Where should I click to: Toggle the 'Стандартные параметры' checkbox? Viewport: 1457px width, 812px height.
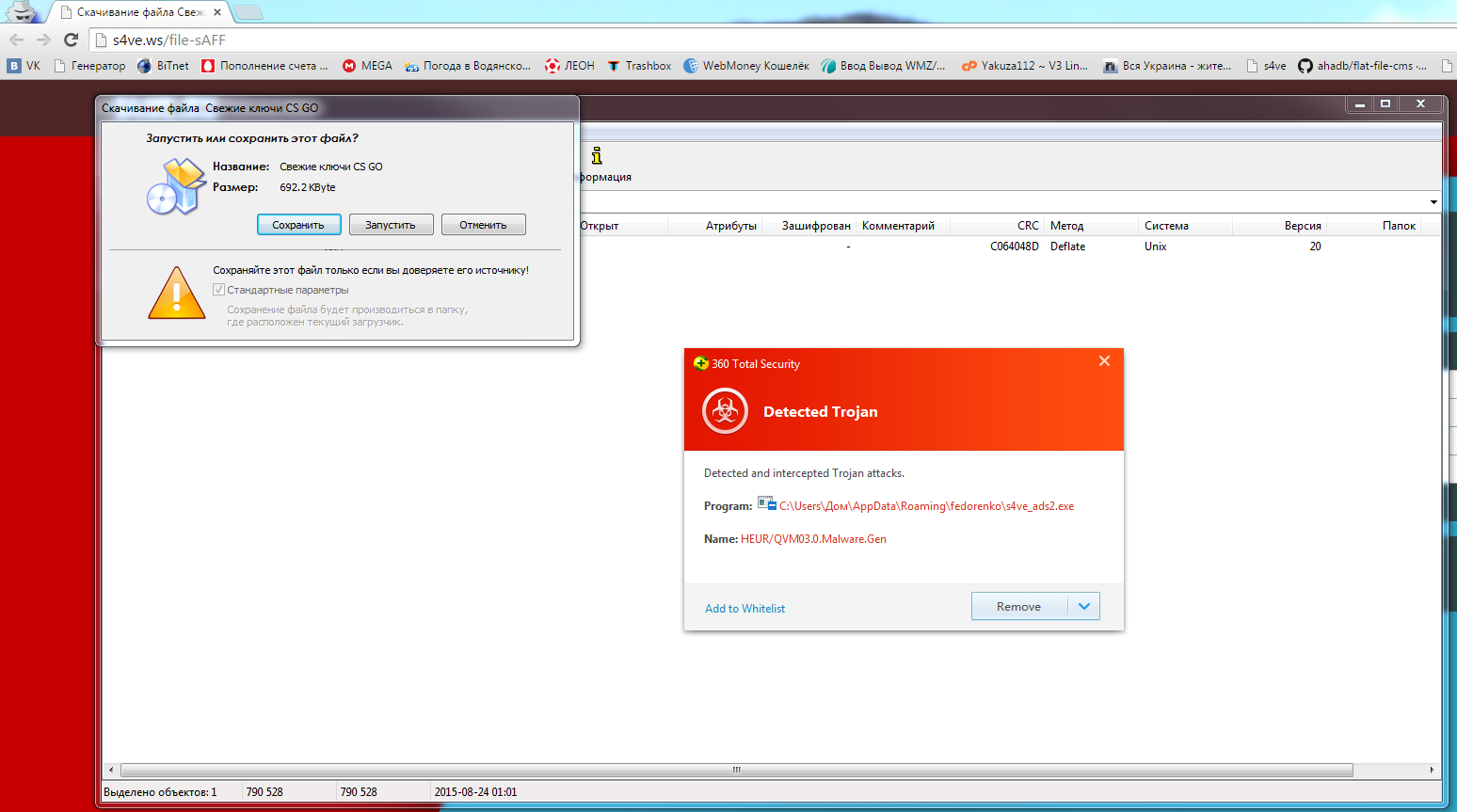click(218, 290)
